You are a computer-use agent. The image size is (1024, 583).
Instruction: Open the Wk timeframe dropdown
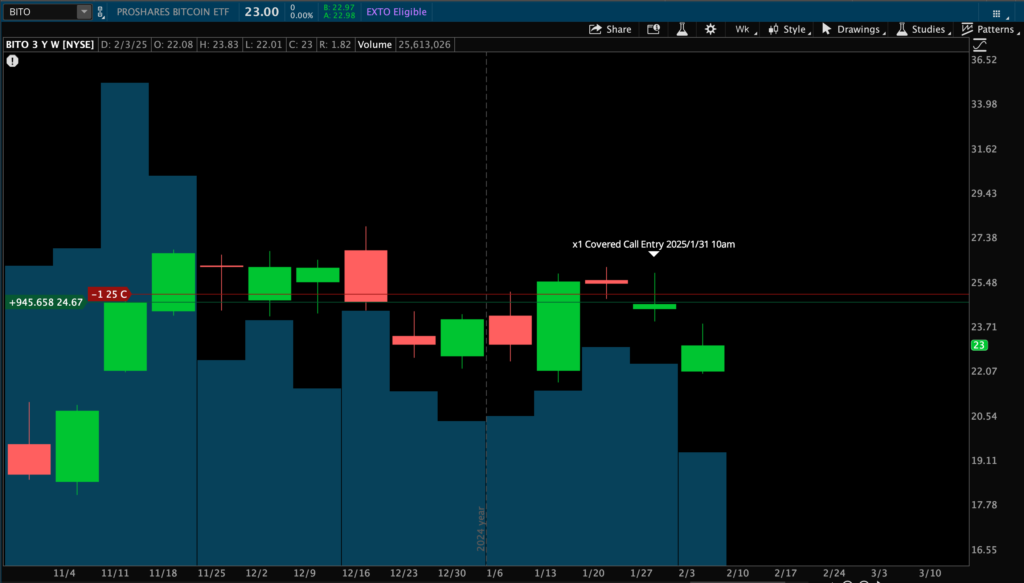point(745,29)
